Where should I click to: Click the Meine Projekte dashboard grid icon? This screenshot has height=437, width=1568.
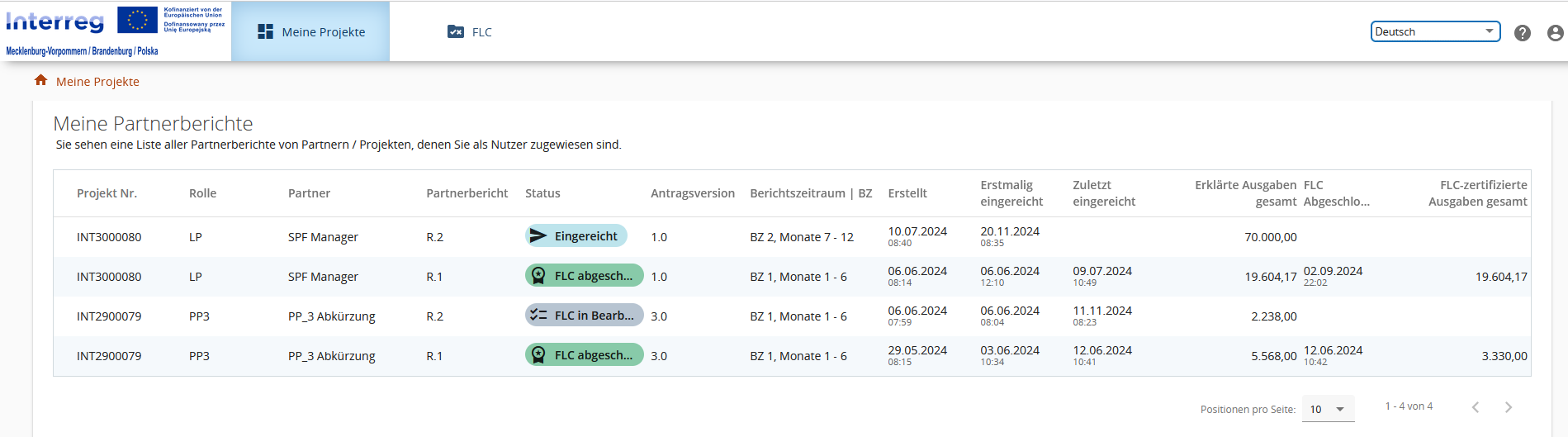[265, 32]
